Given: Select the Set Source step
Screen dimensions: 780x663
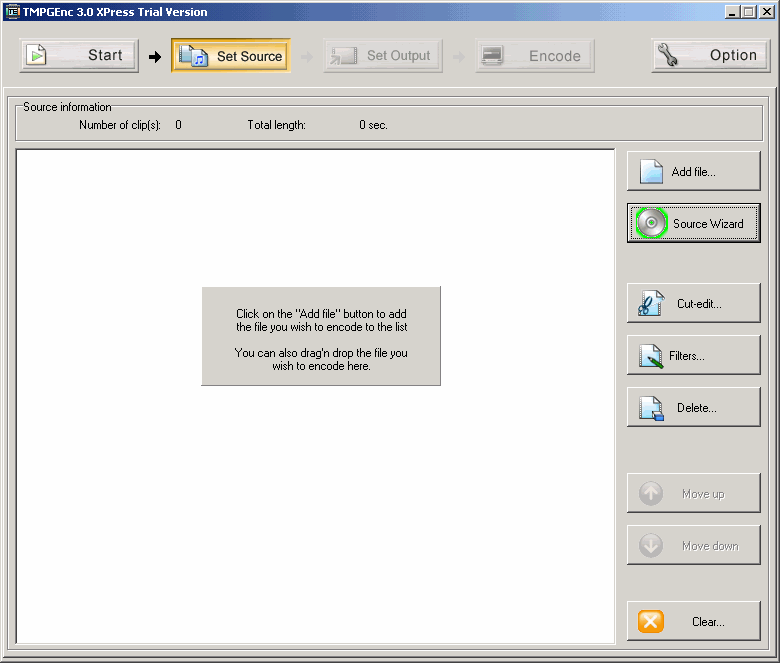Looking at the screenshot, I should [231, 56].
